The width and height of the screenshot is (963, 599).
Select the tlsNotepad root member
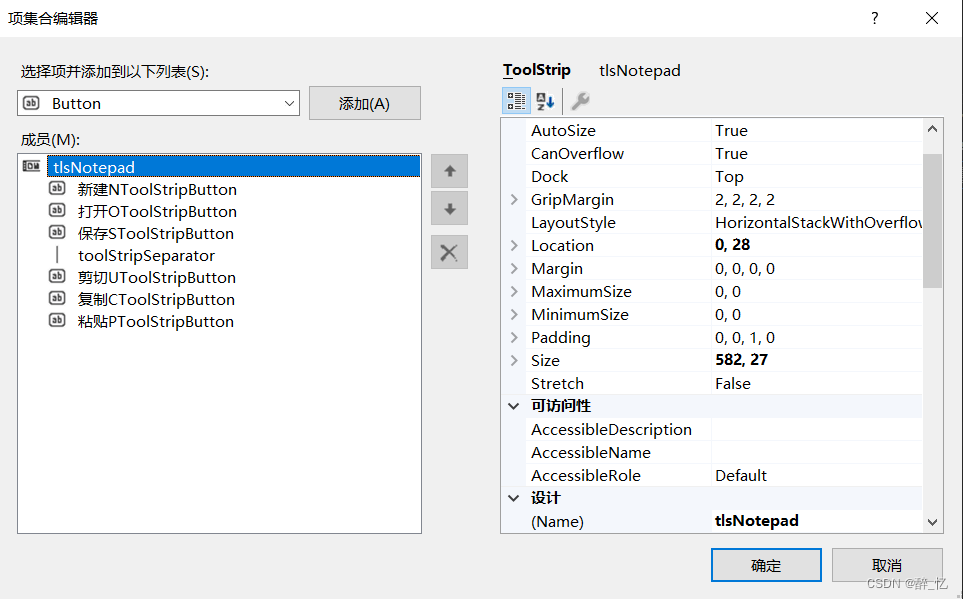tap(94, 167)
